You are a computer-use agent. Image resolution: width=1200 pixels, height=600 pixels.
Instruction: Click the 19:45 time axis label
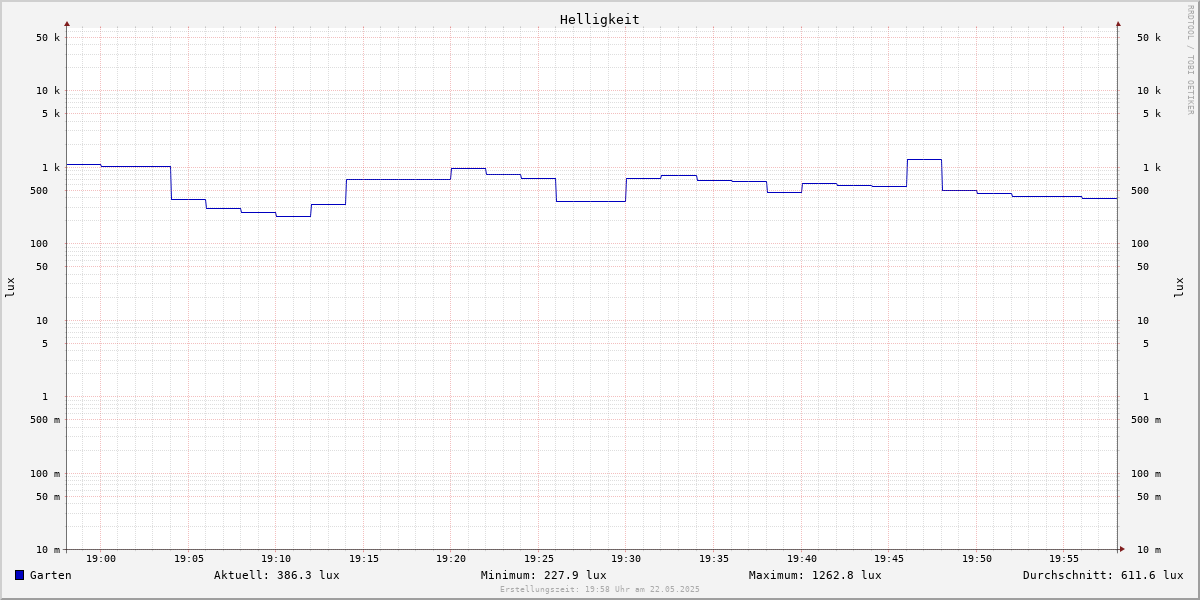click(x=889, y=559)
